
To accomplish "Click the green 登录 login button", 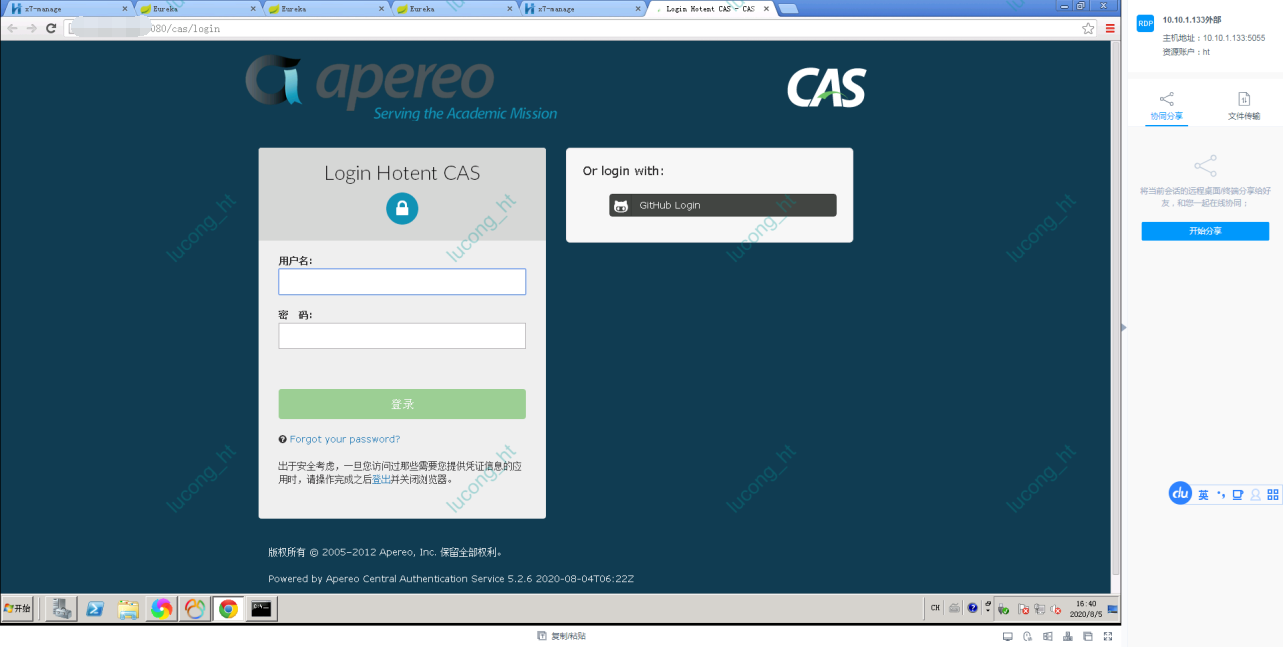I will pyautogui.click(x=401, y=404).
